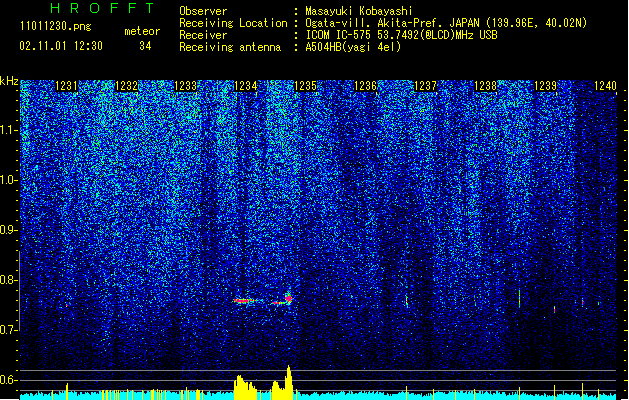Click the kHz axis label
Screen dimensions: 629x400
point(9,81)
